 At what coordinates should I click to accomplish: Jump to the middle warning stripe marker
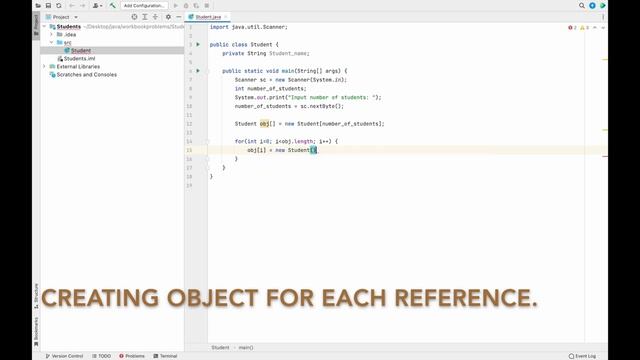coord(605,130)
